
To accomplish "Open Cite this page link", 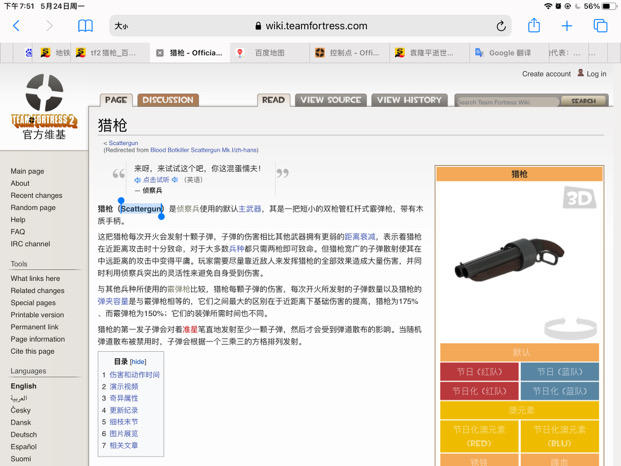I will click(x=32, y=351).
